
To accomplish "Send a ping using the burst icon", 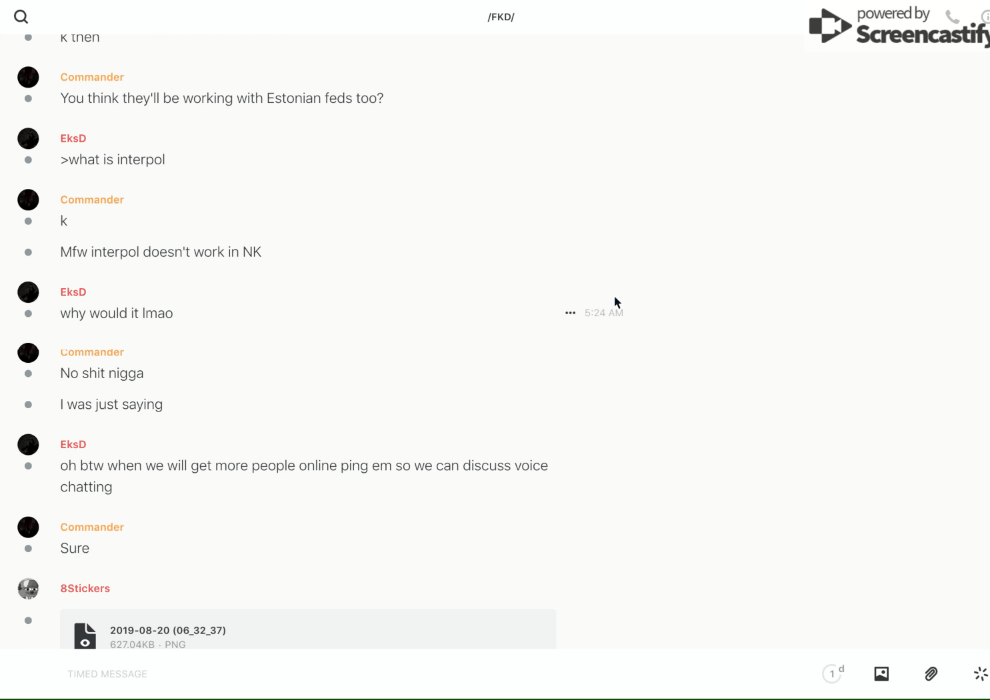I will point(981,673).
